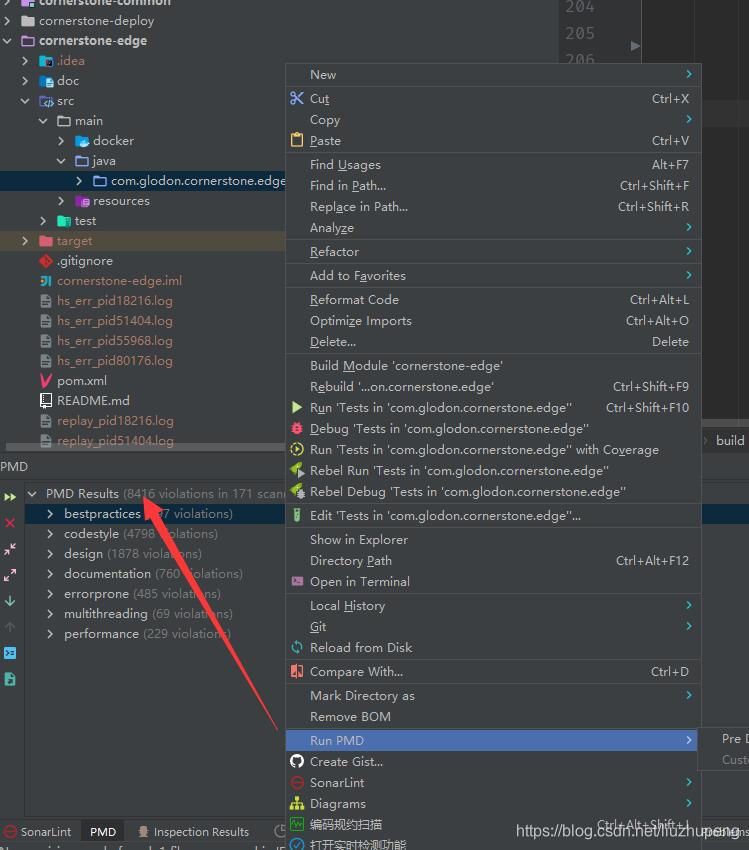Click export results file icon in PMD panel

pos(10,679)
